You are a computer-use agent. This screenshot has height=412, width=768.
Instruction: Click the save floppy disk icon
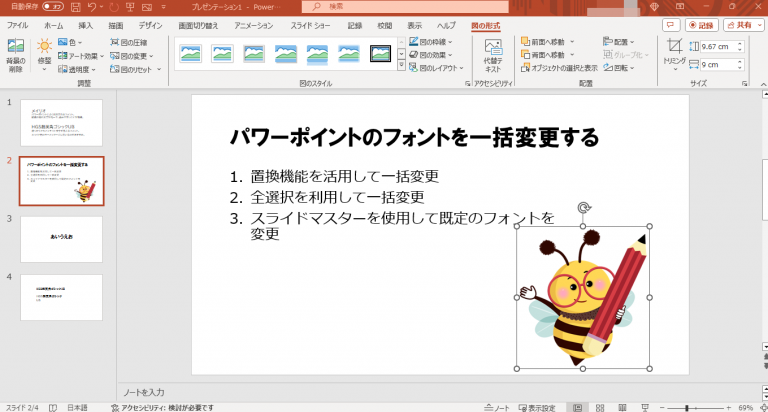[x=75, y=7]
